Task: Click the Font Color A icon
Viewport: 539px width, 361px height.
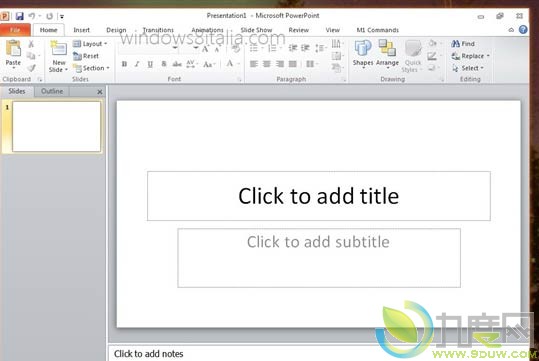Action: [230, 64]
